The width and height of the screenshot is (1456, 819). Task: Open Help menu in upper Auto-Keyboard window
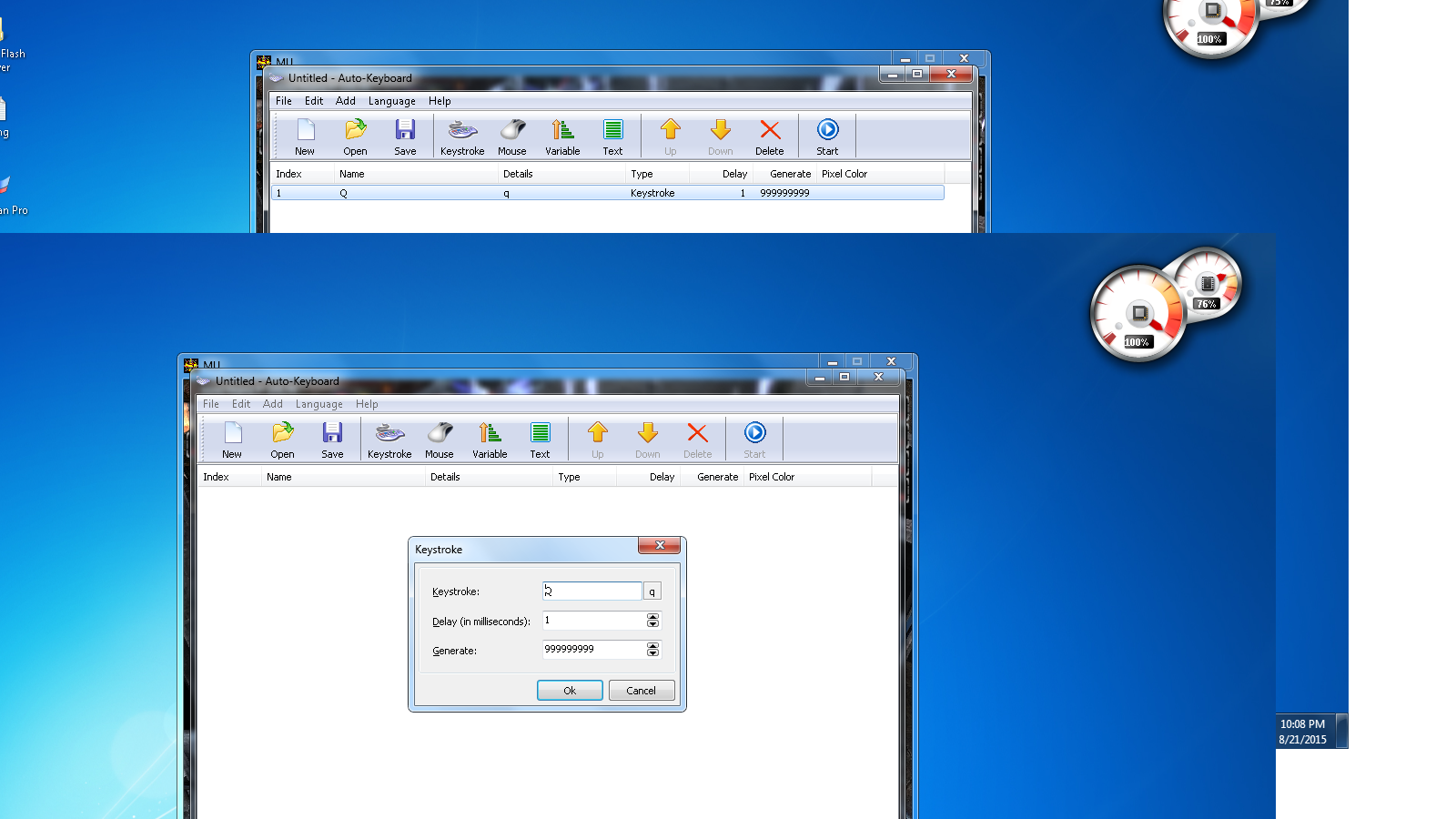click(440, 101)
